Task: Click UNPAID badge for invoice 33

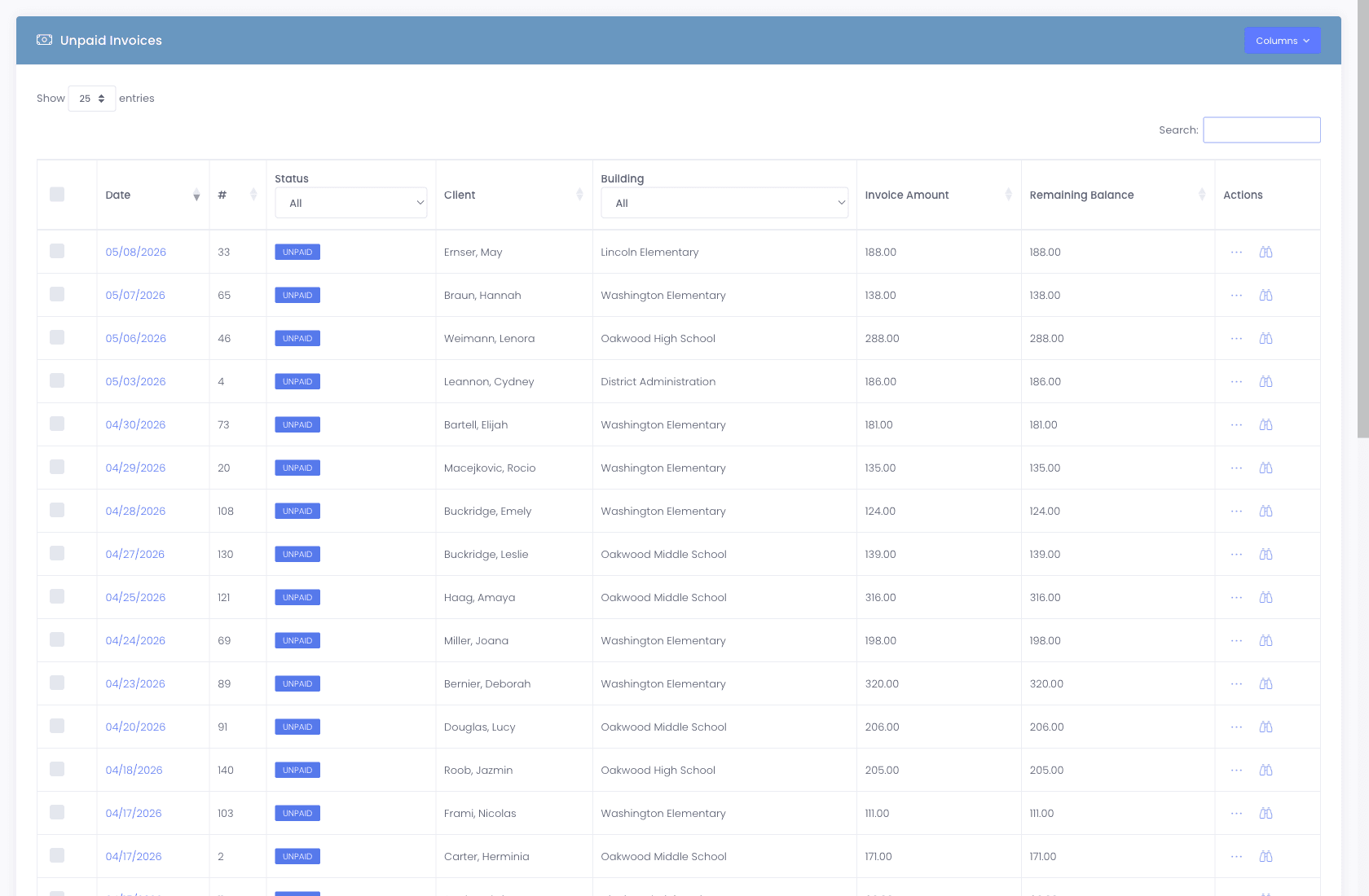Action: (x=297, y=253)
